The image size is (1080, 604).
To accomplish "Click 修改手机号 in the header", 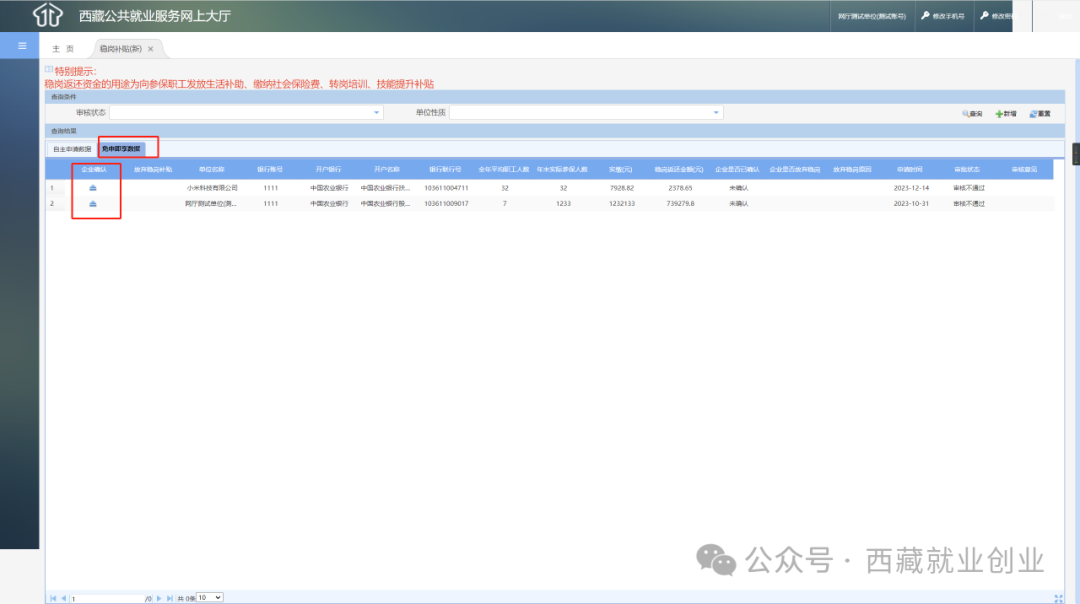I will (943, 16).
